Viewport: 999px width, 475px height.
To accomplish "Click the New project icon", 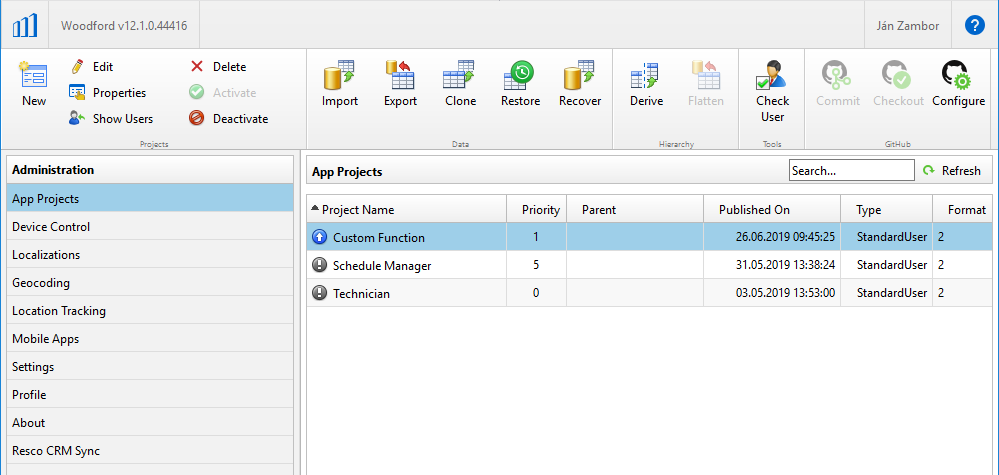I will [34, 84].
